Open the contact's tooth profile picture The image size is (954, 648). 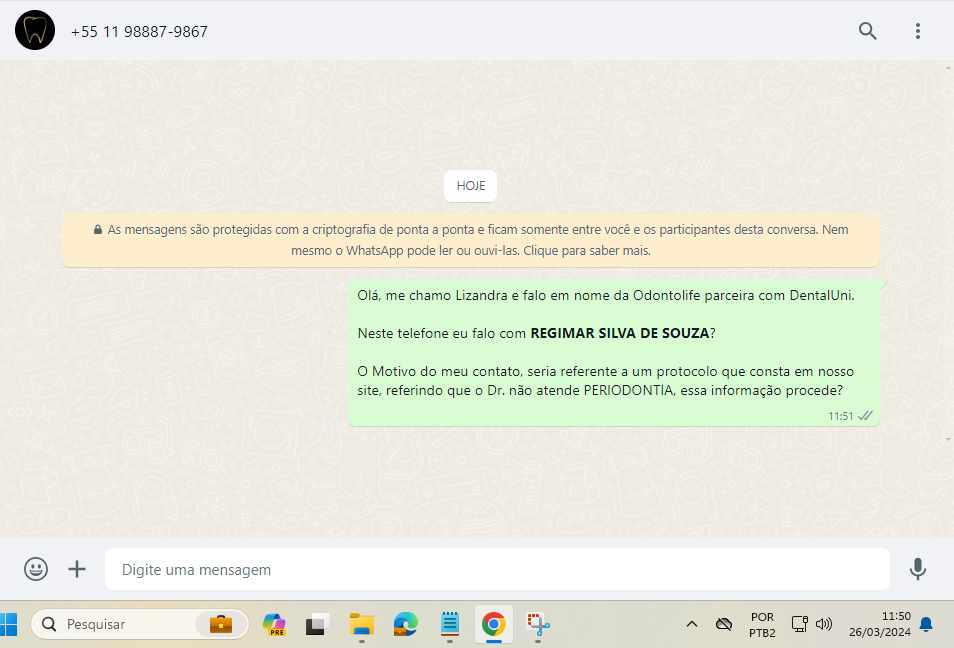click(x=35, y=30)
